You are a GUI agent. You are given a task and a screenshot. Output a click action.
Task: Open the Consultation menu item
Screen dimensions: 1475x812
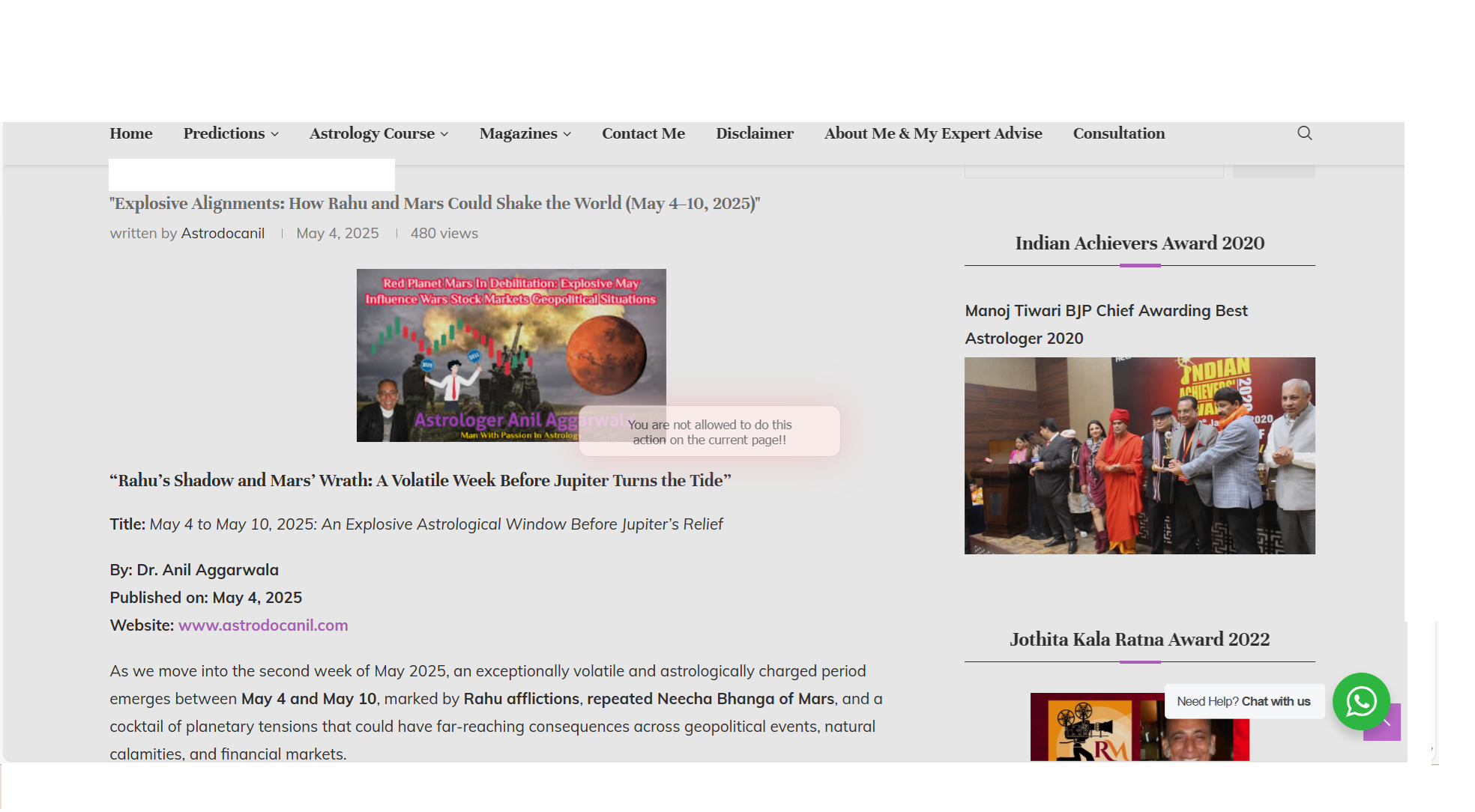pyautogui.click(x=1118, y=133)
